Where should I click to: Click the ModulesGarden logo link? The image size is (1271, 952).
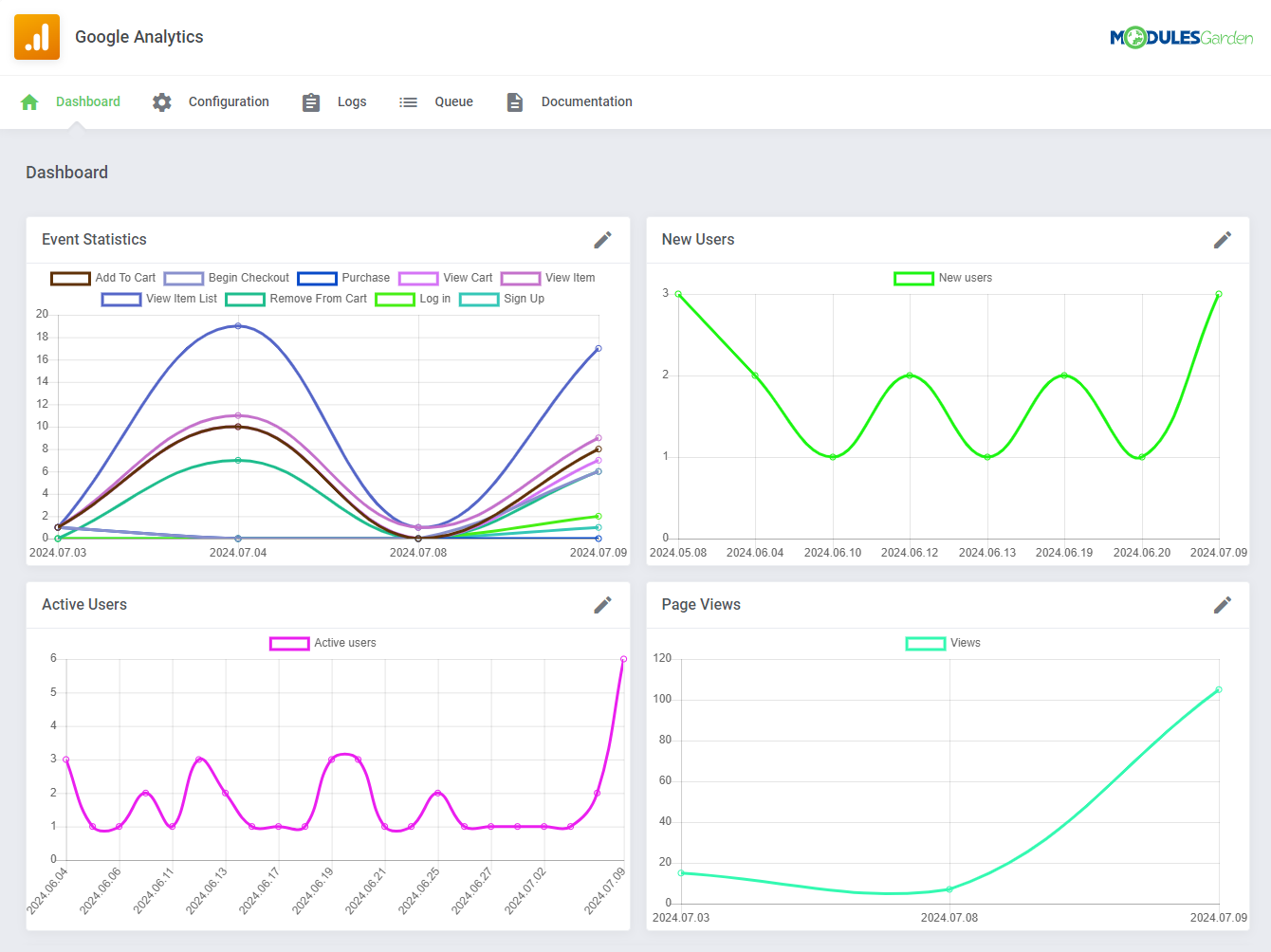[1182, 37]
